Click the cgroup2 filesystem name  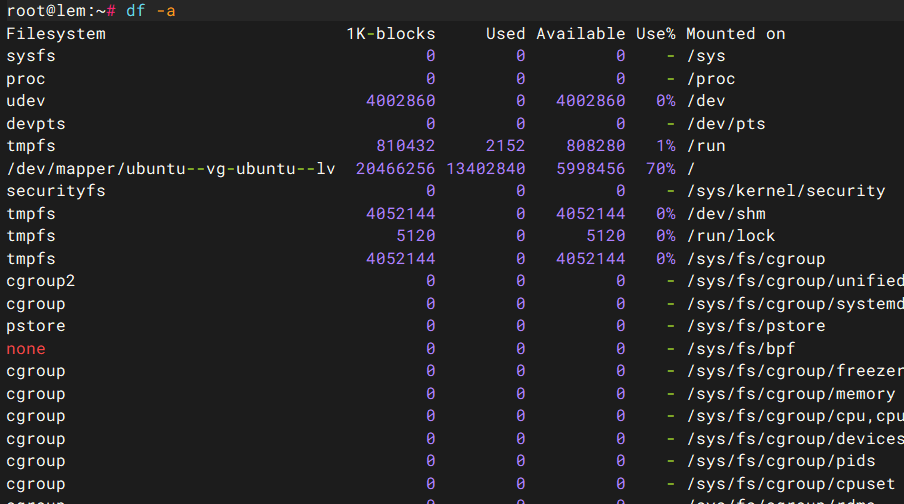point(41,281)
